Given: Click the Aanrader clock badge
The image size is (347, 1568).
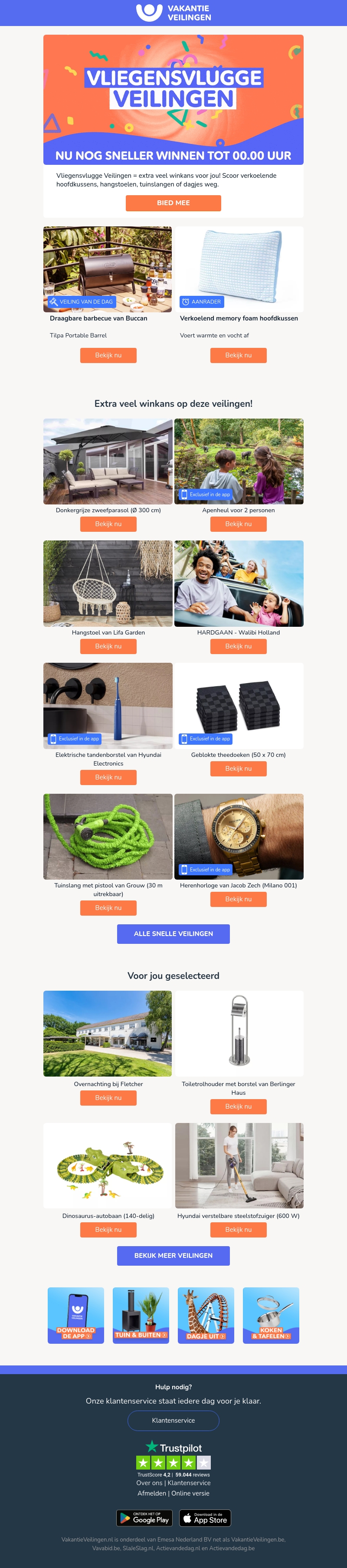Looking at the screenshot, I should tap(202, 301).
